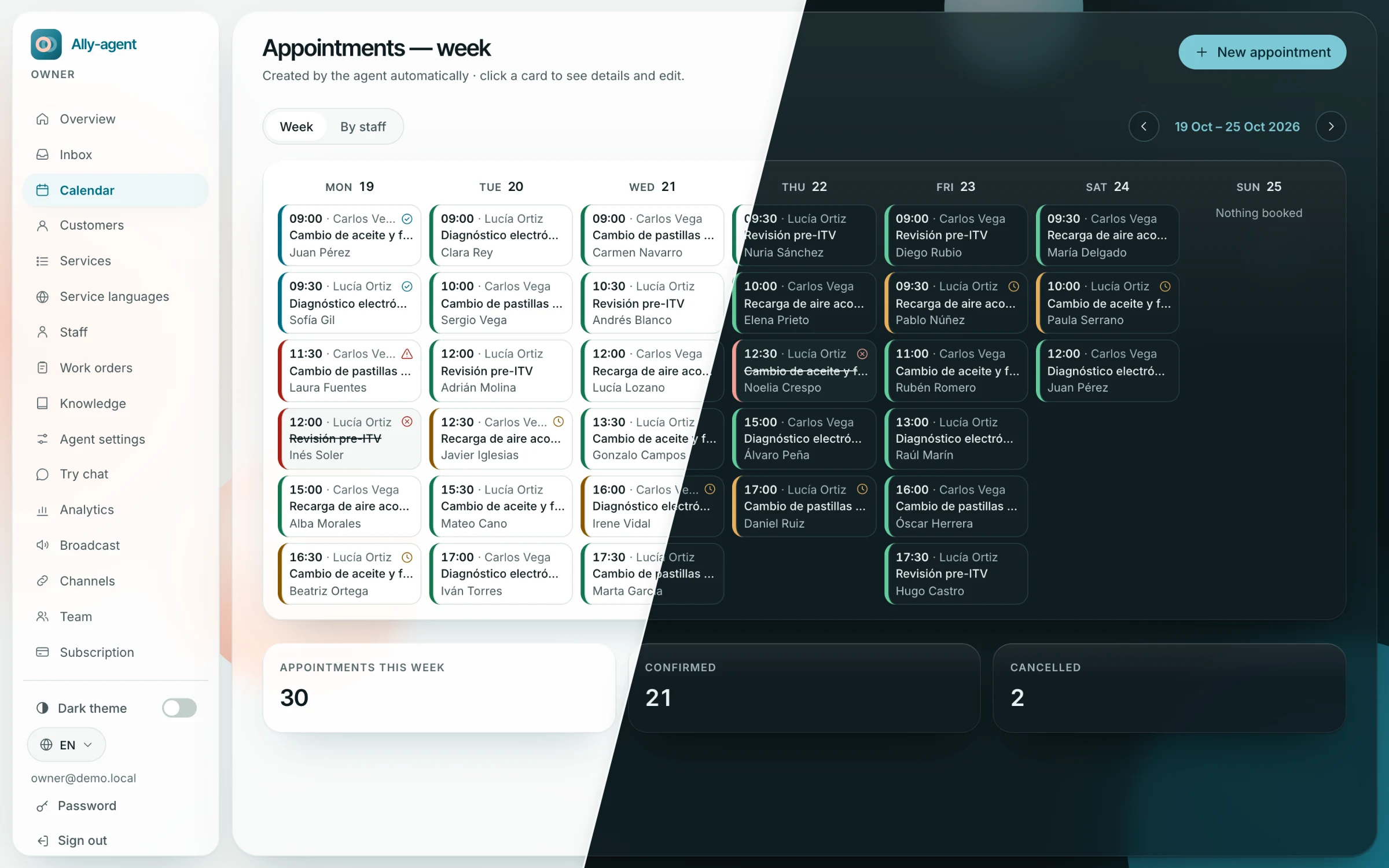Click the Inbox tray icon
1389x868 pixels.
[x=42, y=155]
